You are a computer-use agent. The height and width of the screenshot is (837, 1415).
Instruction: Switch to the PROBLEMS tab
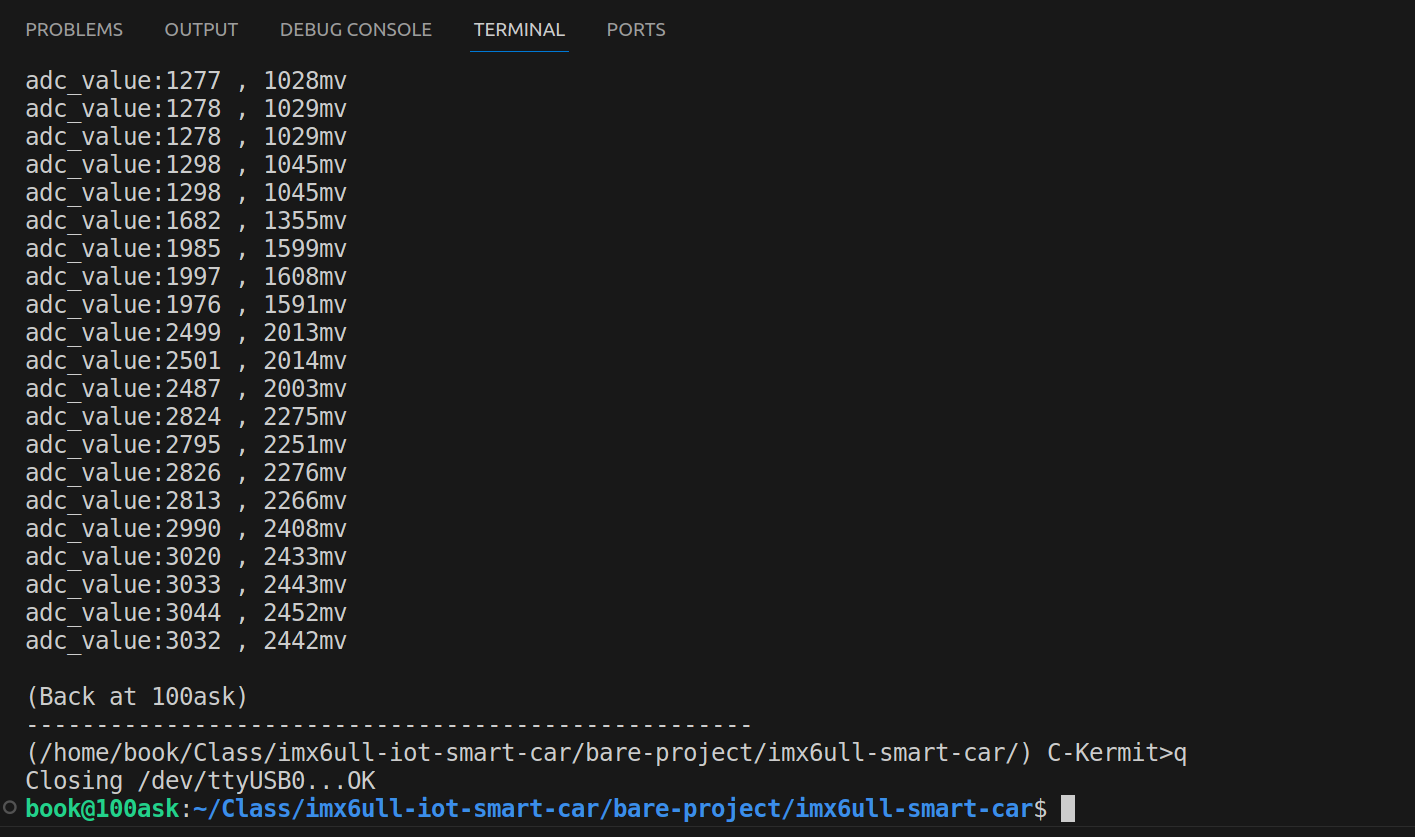coord(74,30)
